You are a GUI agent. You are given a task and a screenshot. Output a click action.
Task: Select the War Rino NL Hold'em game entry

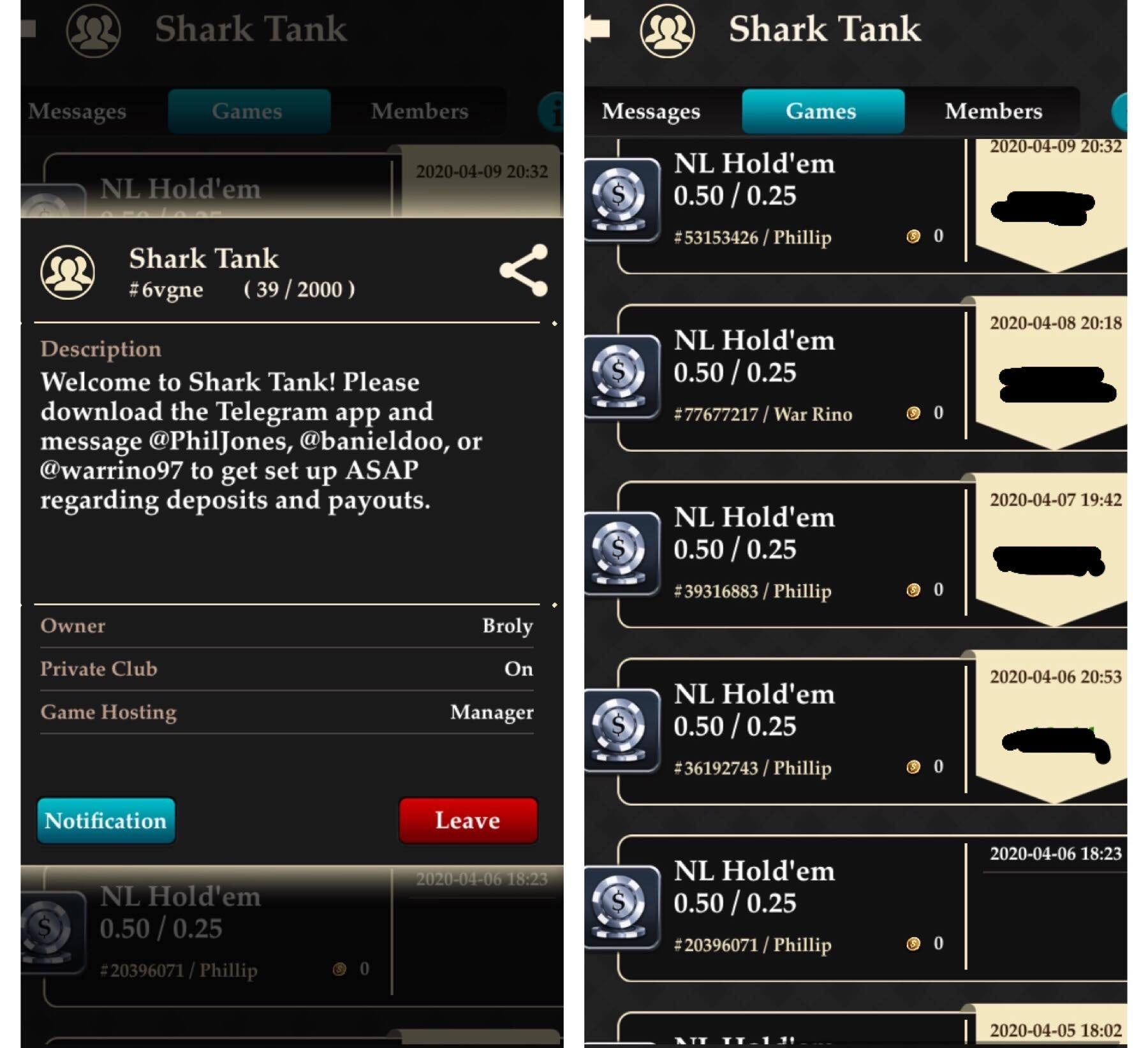pyautogui.click(x=791, y=378)
